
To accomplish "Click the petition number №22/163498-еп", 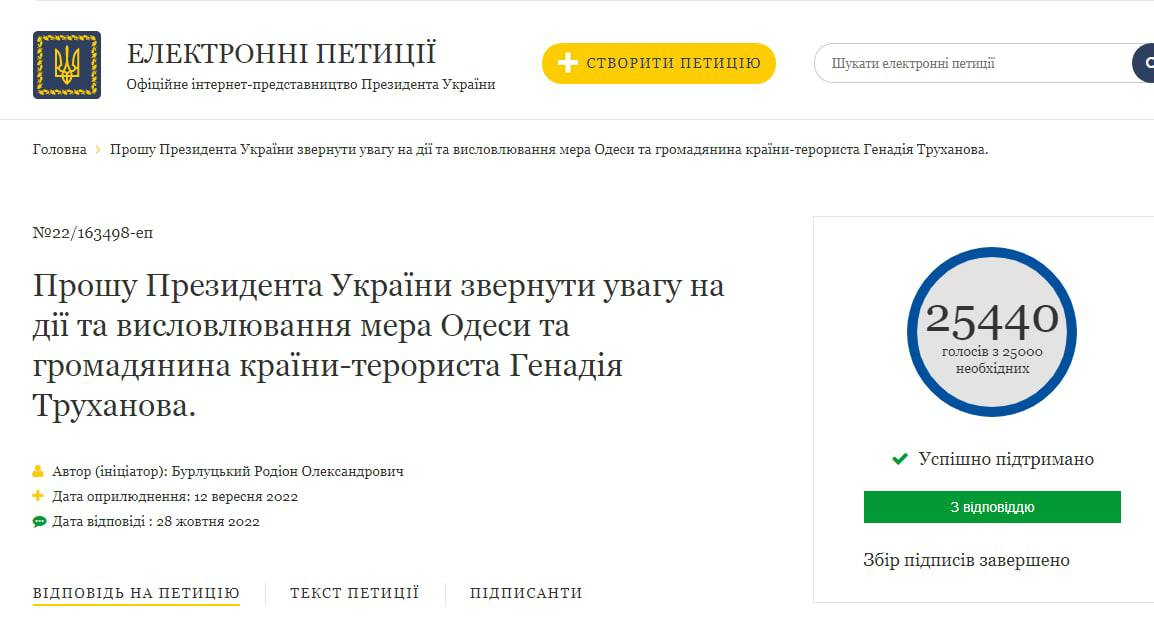I will click(93, 233).
